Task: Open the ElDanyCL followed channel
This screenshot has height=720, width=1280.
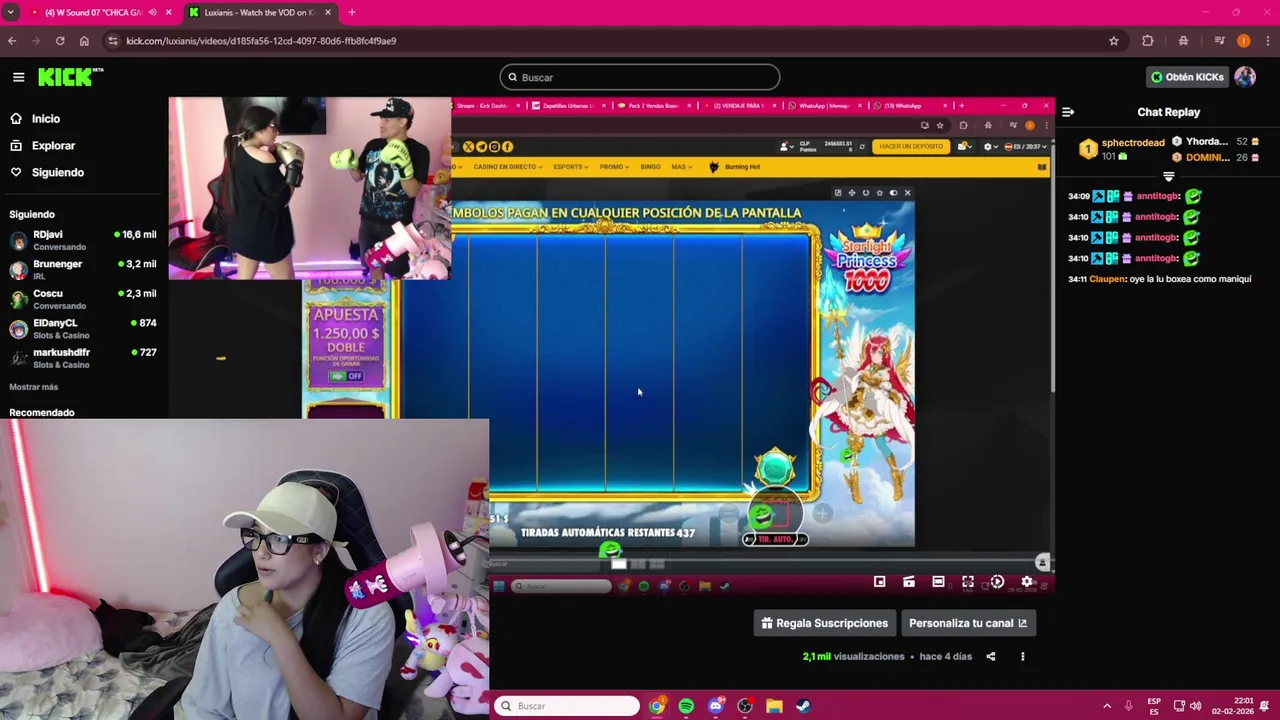Action: click(83, 329)
